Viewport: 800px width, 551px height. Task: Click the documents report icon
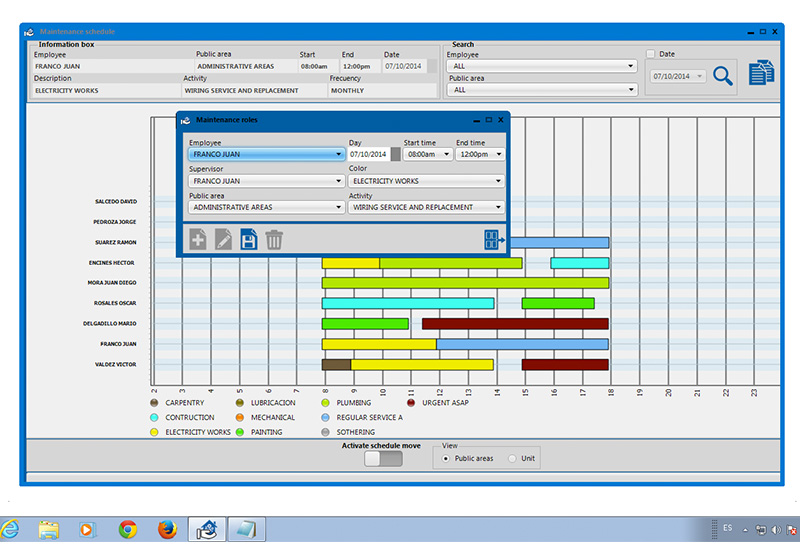pyautogui.click(x=762, y=73)
